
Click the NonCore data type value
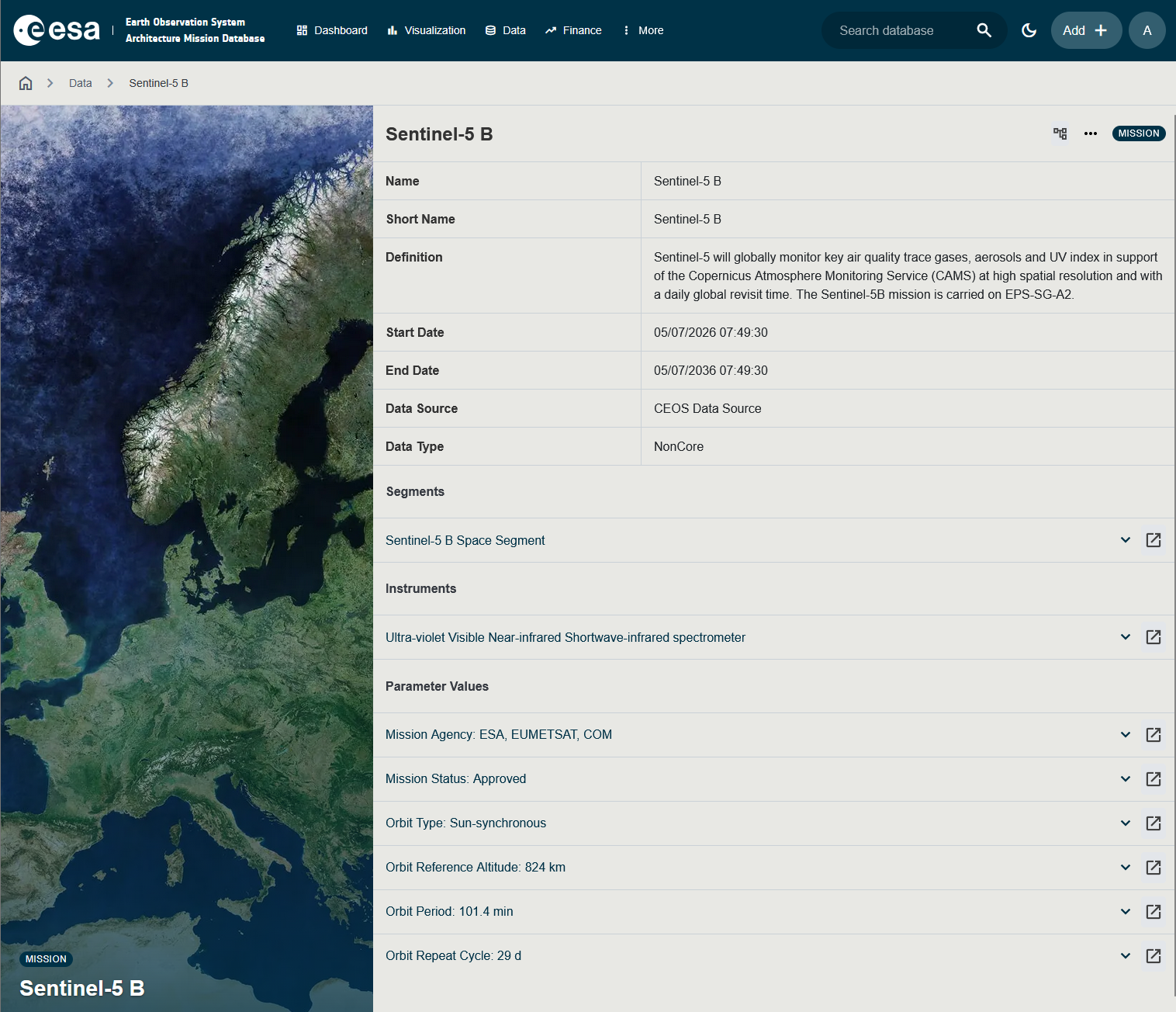click(x=679, y=446)
